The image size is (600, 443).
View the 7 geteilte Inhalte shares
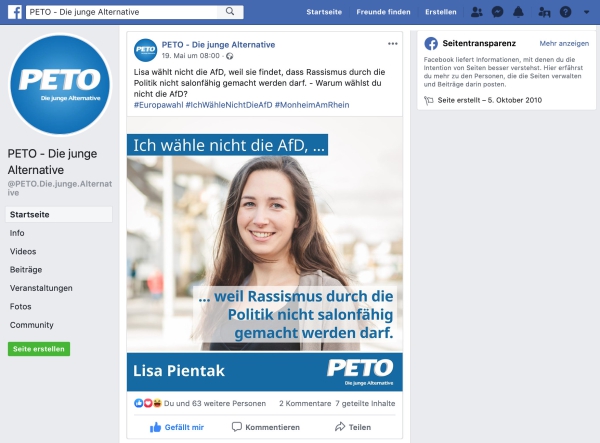click(365, 403)
